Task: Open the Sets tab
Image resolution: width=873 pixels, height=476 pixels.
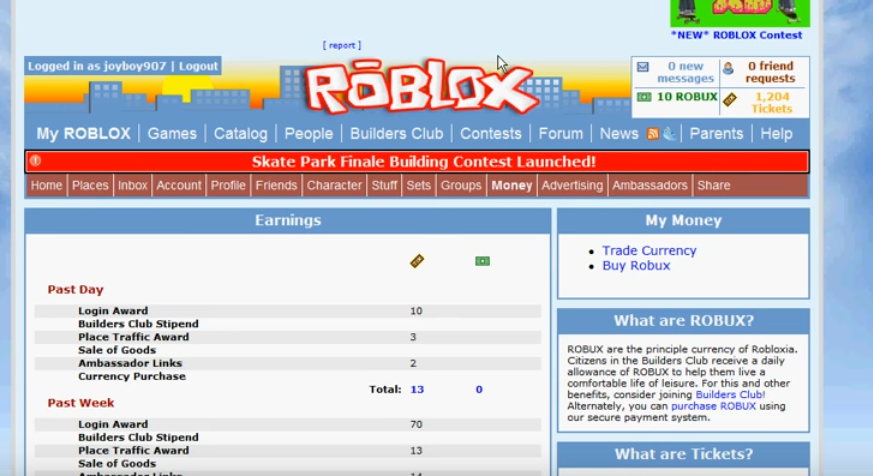Action: (419, 185)
